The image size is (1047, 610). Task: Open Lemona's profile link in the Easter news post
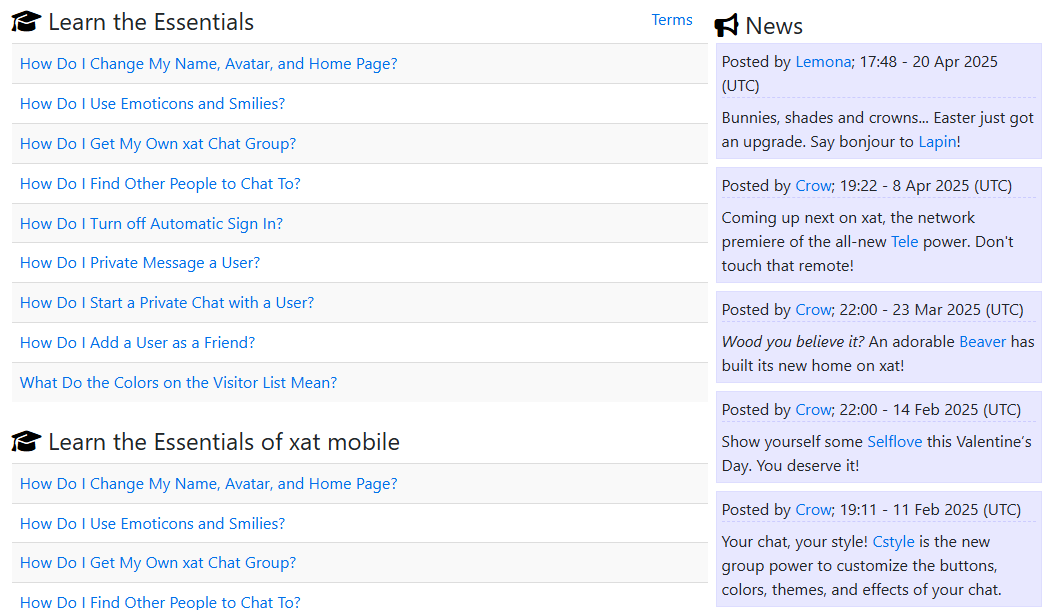[822, 61]
